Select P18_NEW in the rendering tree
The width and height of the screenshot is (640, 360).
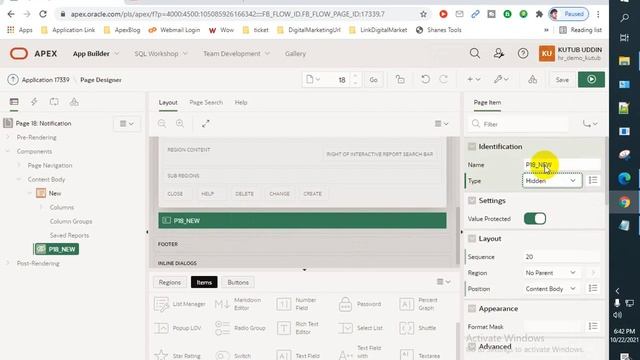(57, 249)
